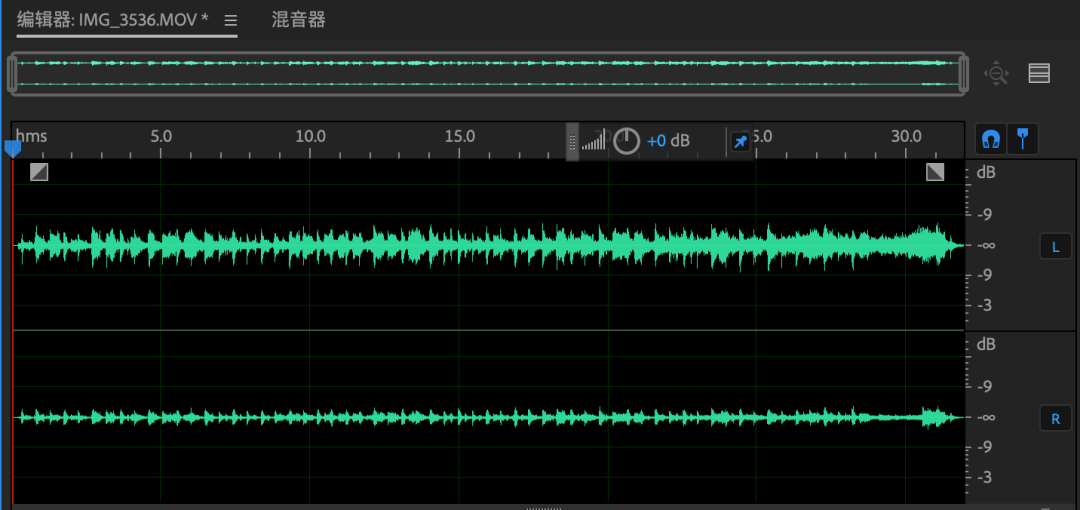Click the blue marker pin icon
Viewport: 1080px width, 510px height.
pos(1022,139)
